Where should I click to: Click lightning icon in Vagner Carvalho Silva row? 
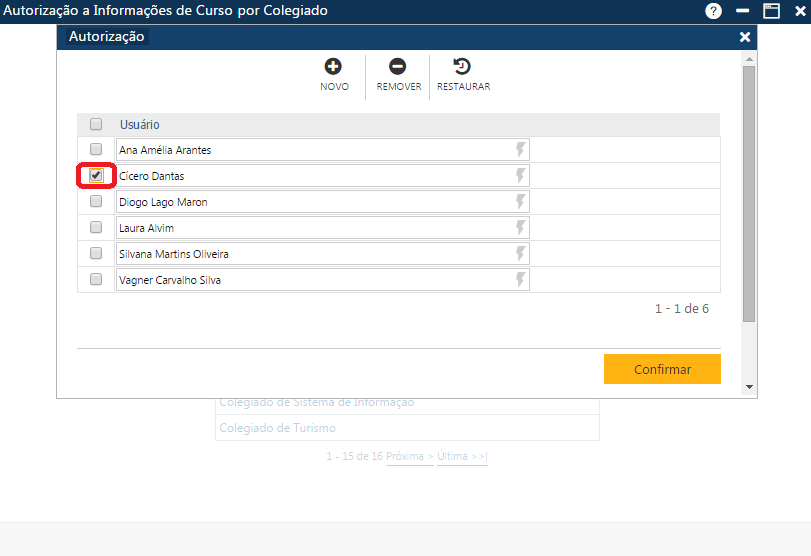(520, 280)
